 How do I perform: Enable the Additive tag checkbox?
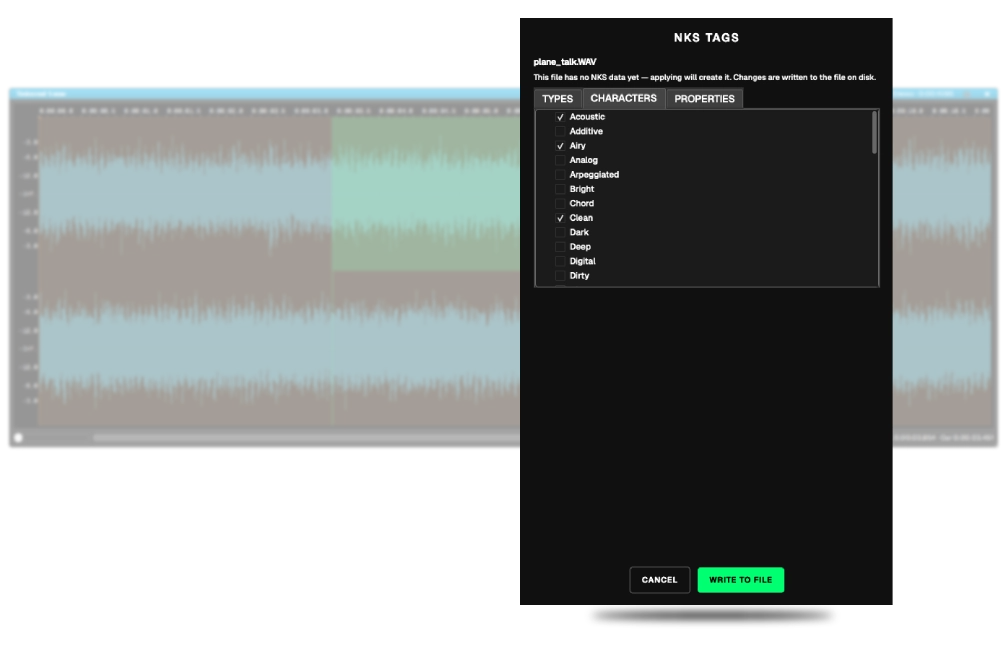[x=560, y=131]
